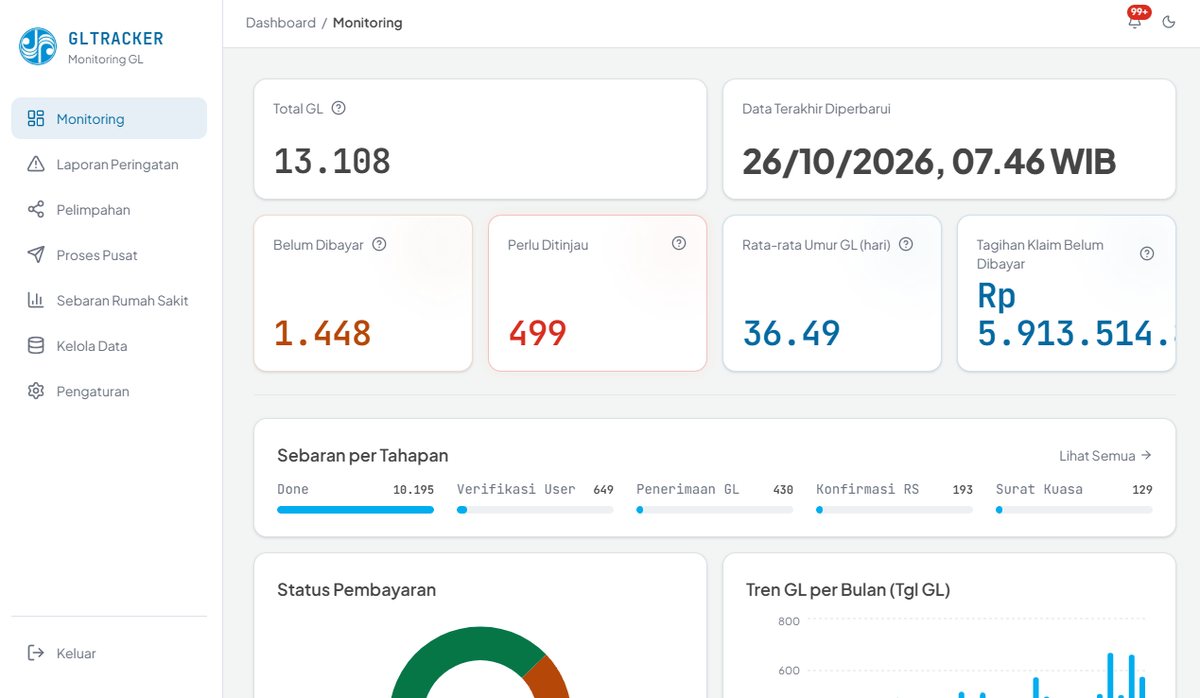1200x698 pixels.
Task: Click the Perlu Ditinjau value 499
Action: coord(537,333)
